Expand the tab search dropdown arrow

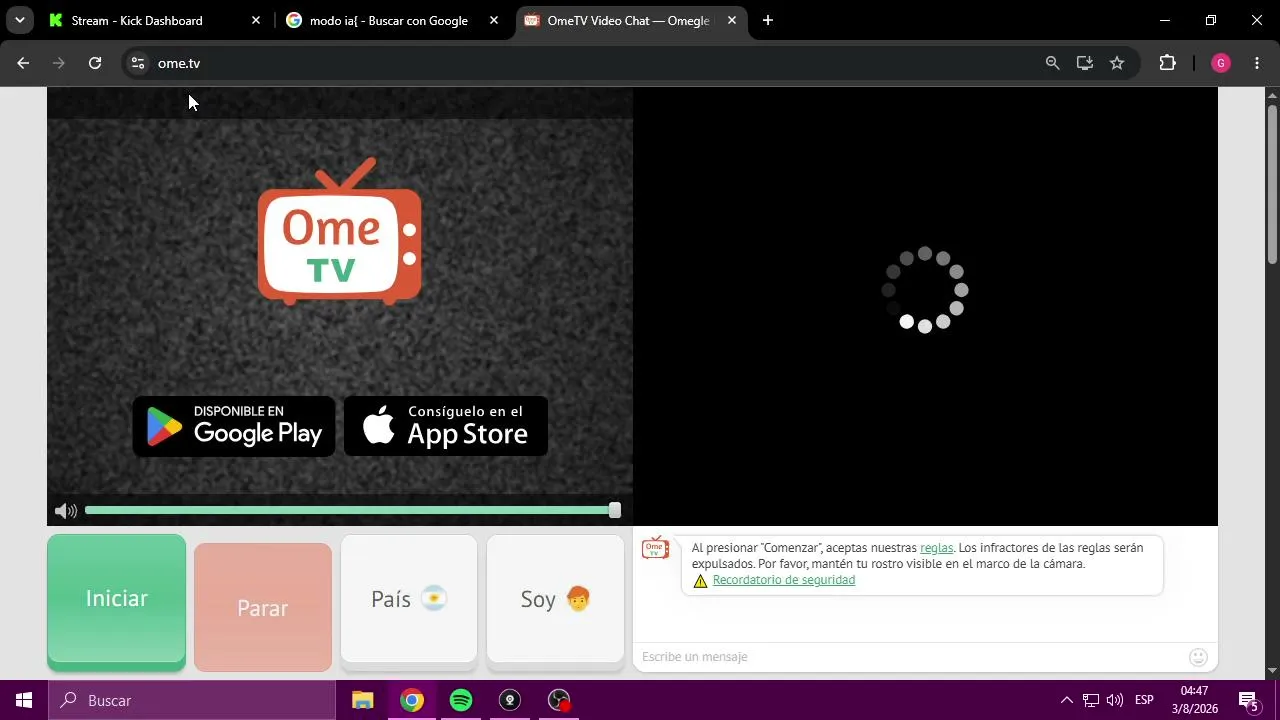point(19,20)
